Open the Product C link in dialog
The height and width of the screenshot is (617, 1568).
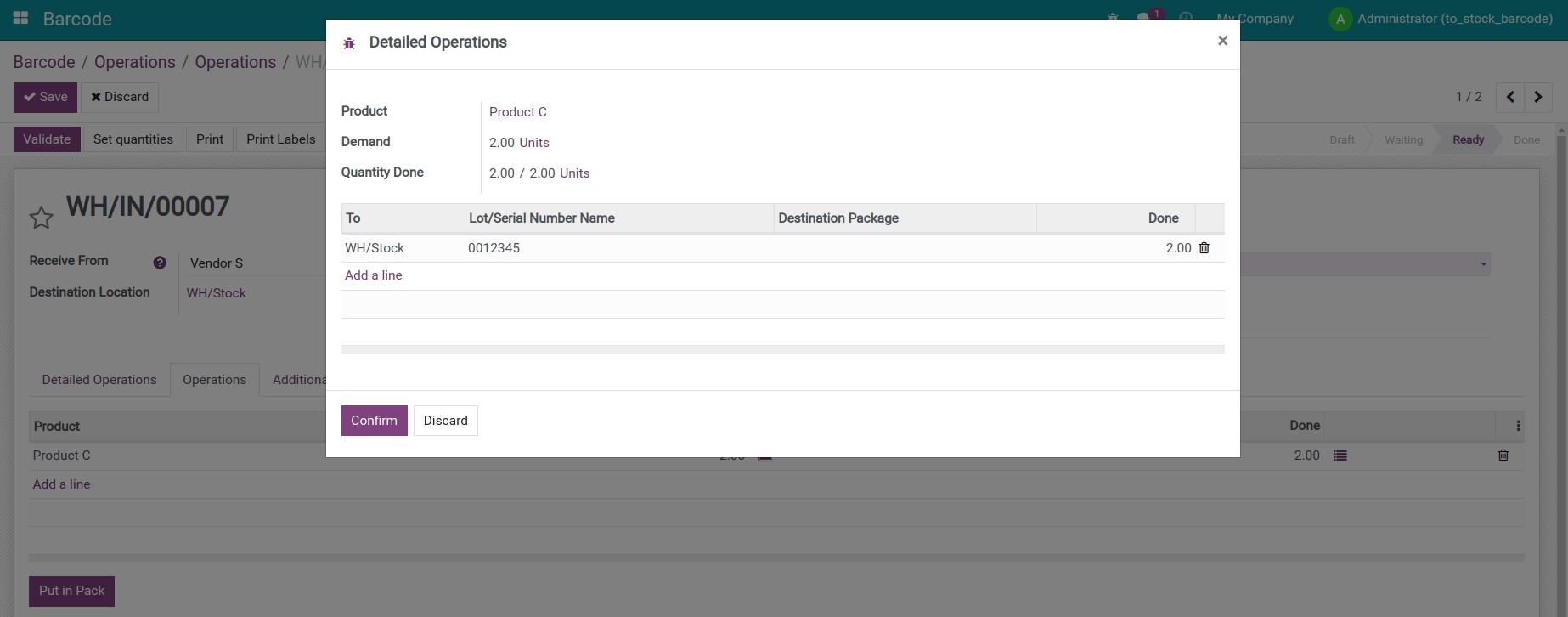tap(517, 112)
